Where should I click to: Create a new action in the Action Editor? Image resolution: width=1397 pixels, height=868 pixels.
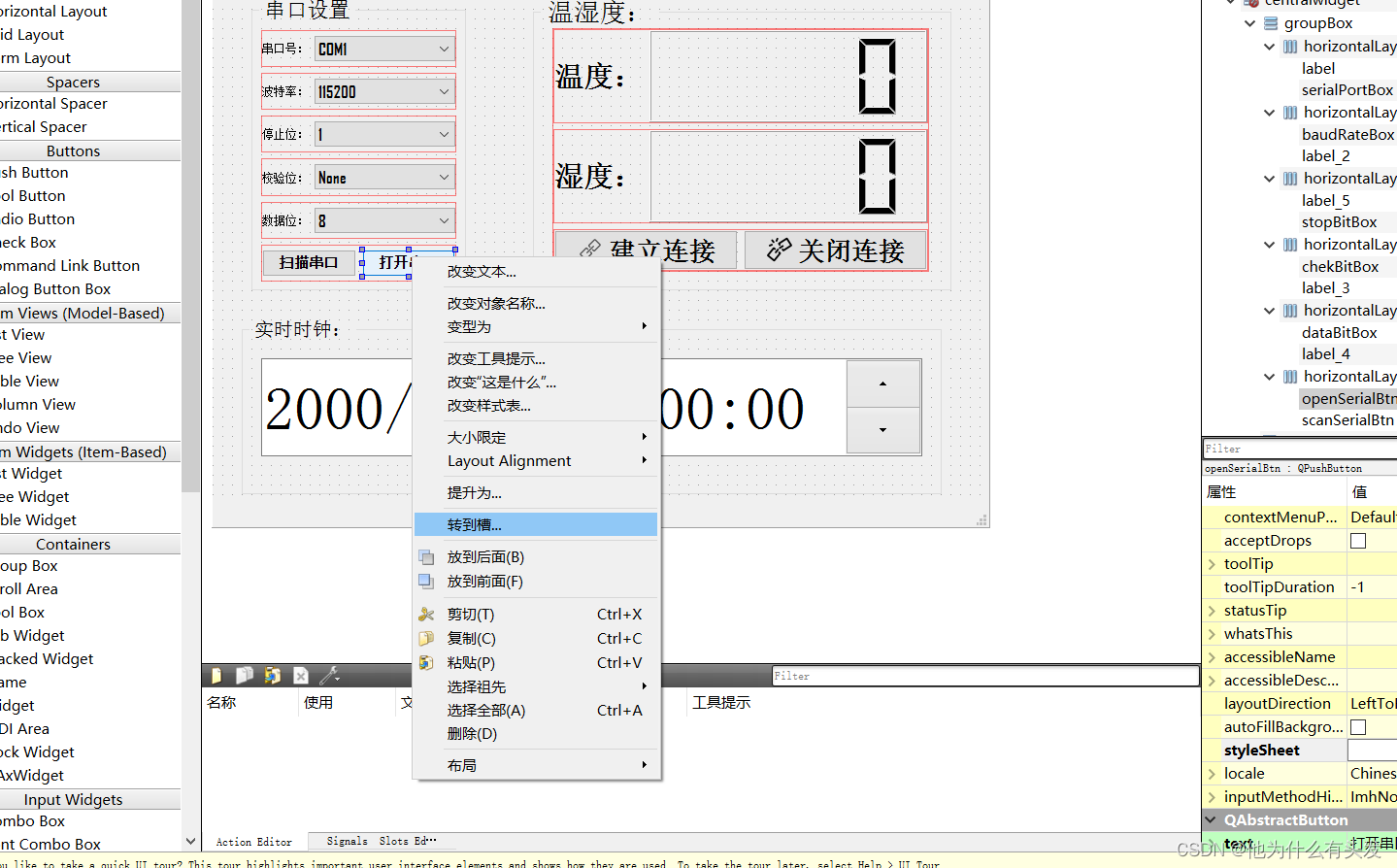pyautogui.click(x=216, y=675)
